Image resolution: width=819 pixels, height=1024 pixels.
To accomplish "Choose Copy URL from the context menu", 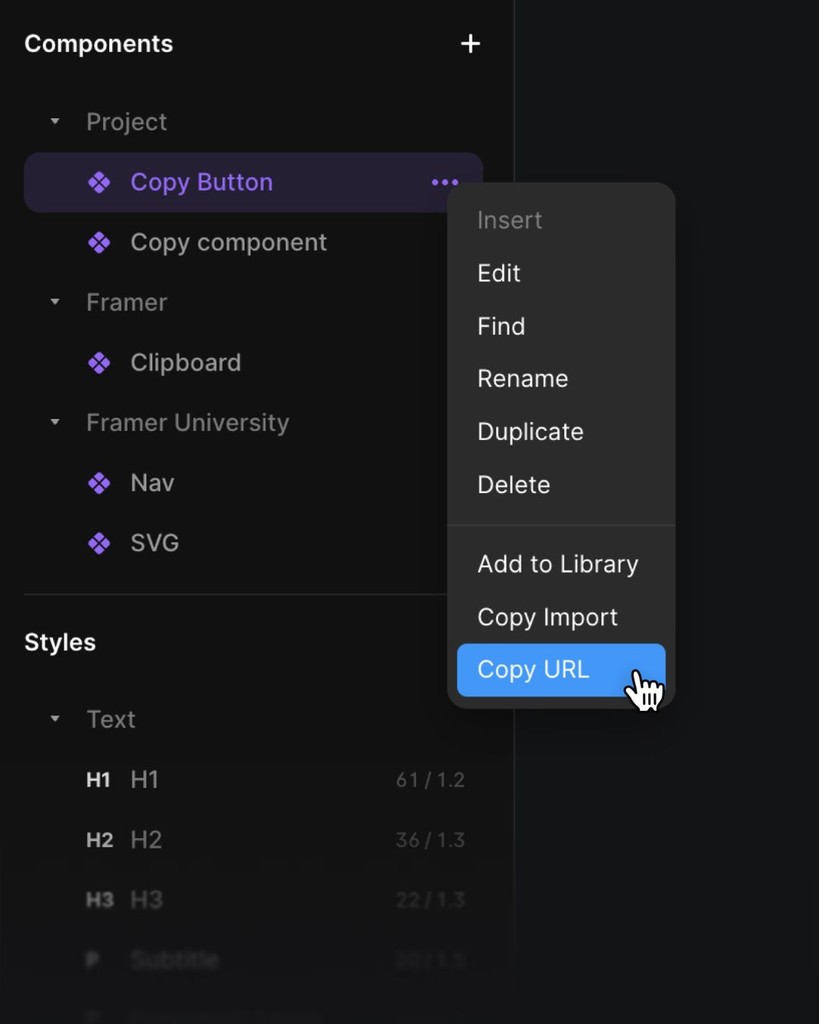I will [x=534, y=669].
